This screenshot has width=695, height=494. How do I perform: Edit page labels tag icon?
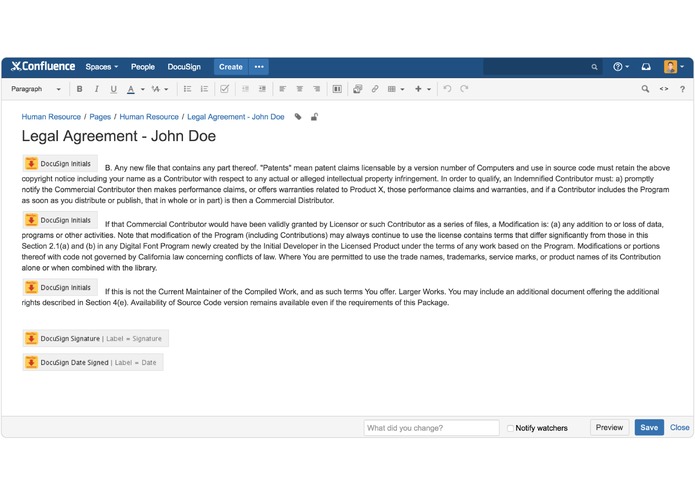pos(298,117)
